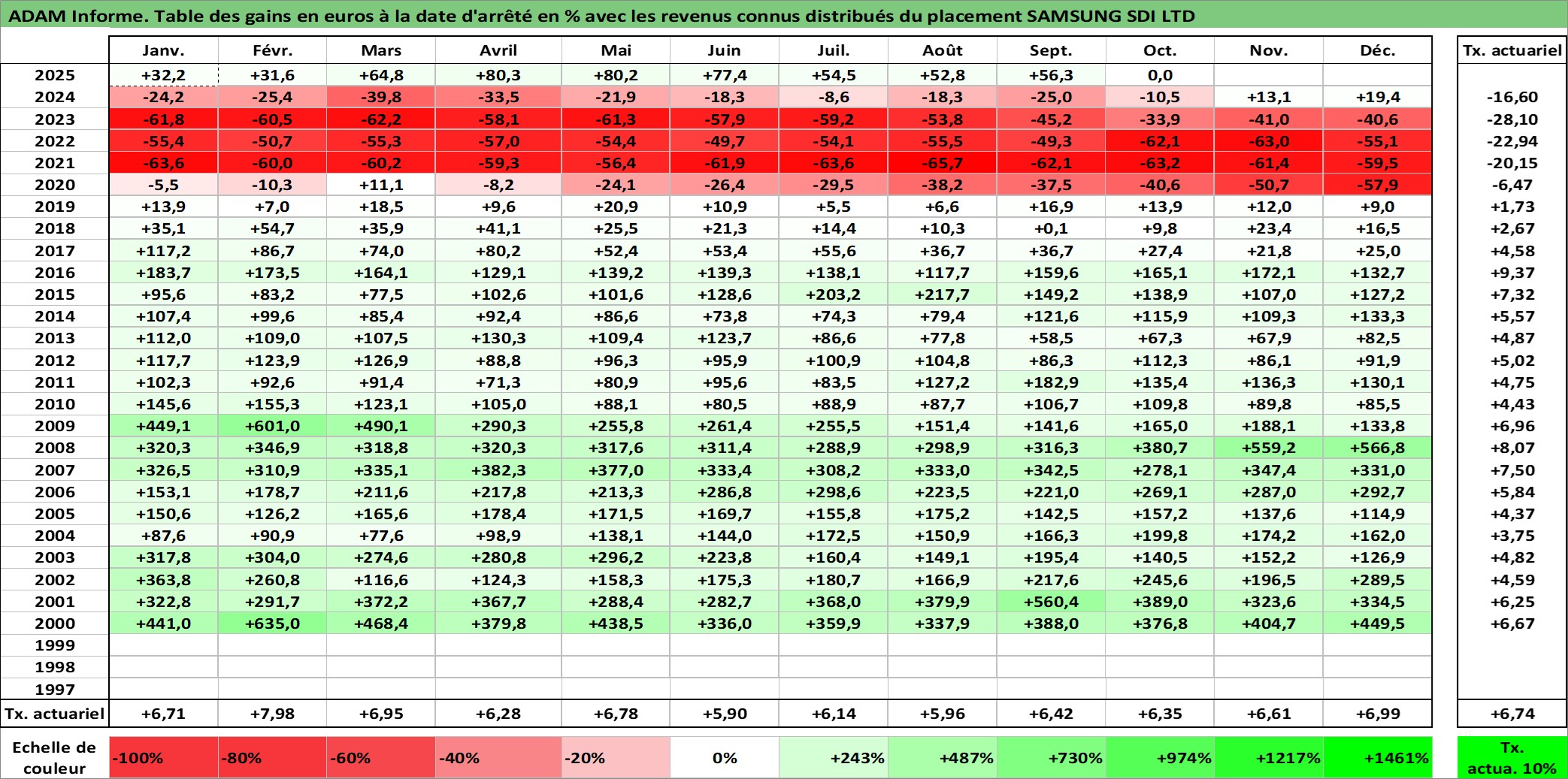
Task: Select the 0,0 cell in Oct. 2025
Action: 1160,75
